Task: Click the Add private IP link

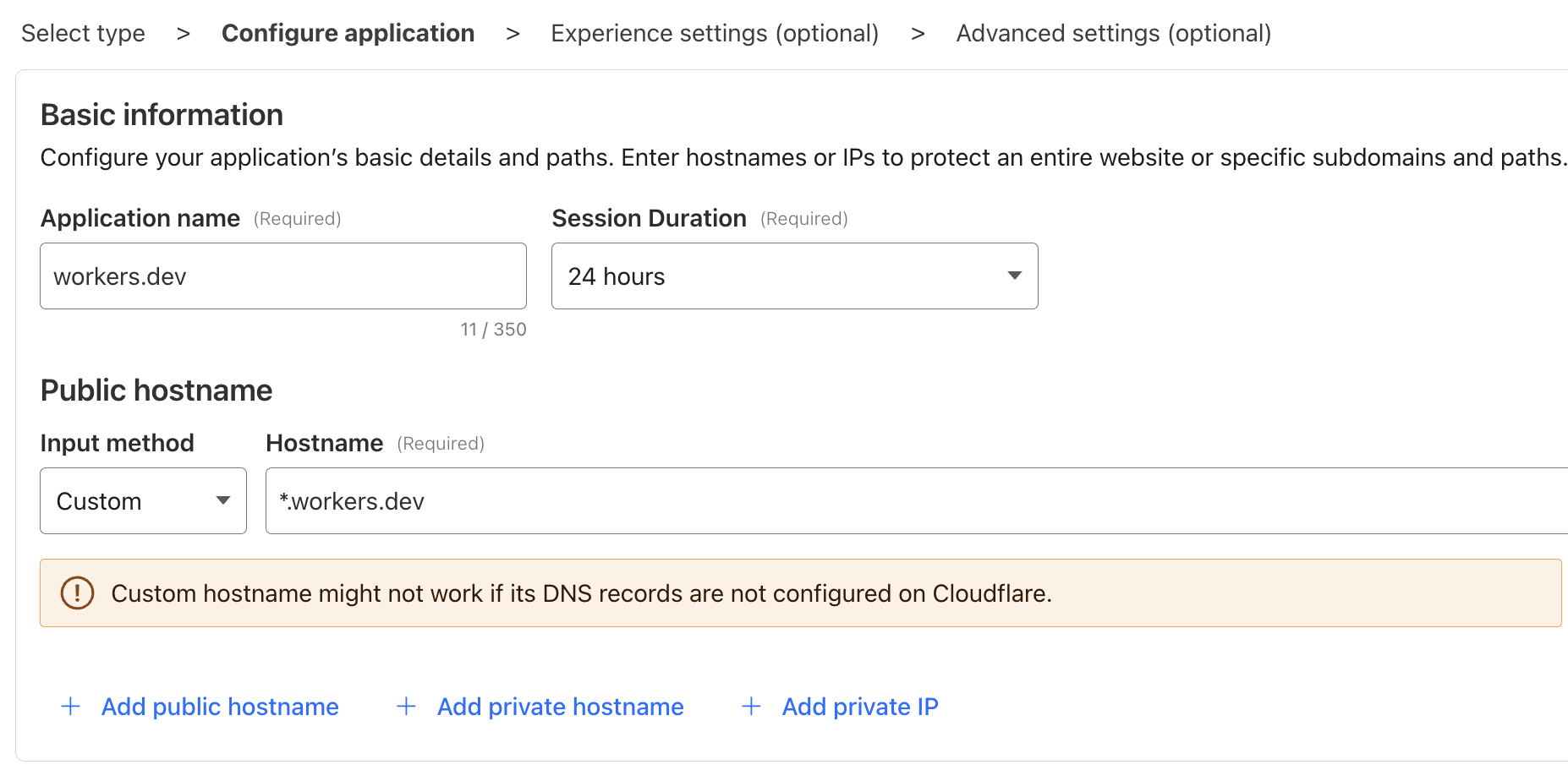Action: coord(860,707)
